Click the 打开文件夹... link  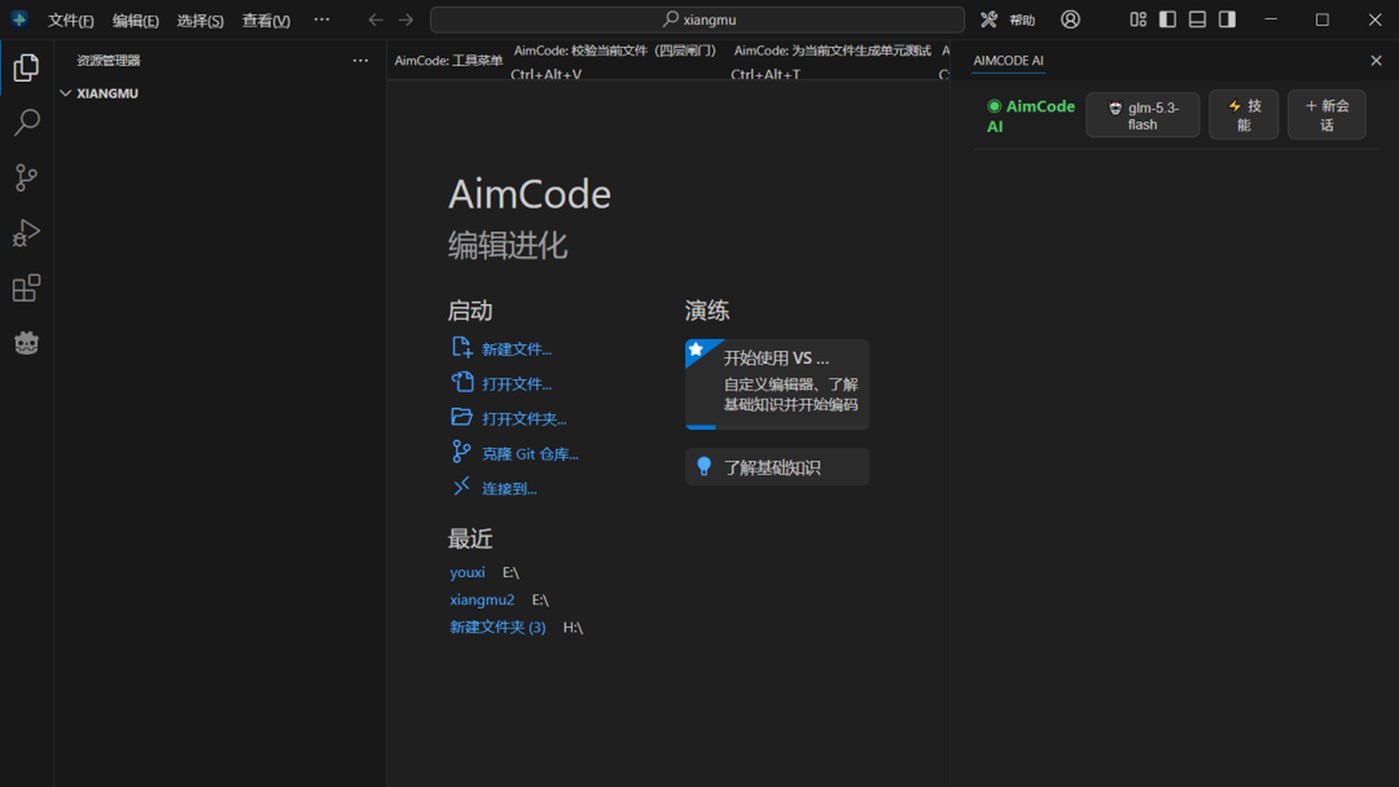pyautogui.click(x=524, y=419)
